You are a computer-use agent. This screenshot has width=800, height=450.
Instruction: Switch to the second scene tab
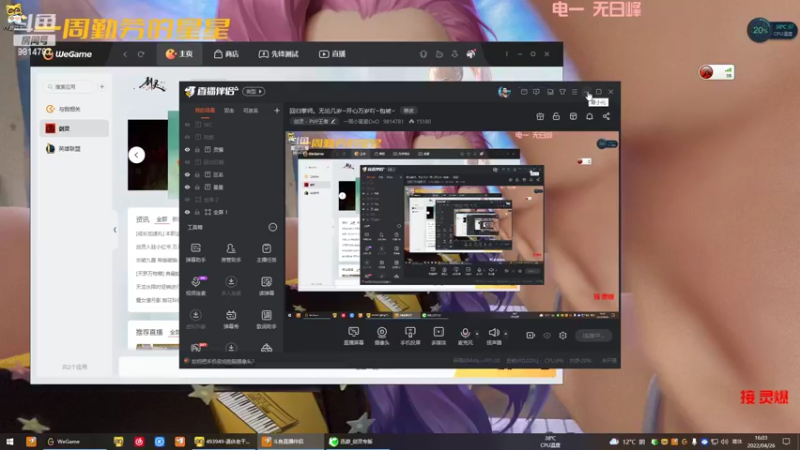pos(229,110)
